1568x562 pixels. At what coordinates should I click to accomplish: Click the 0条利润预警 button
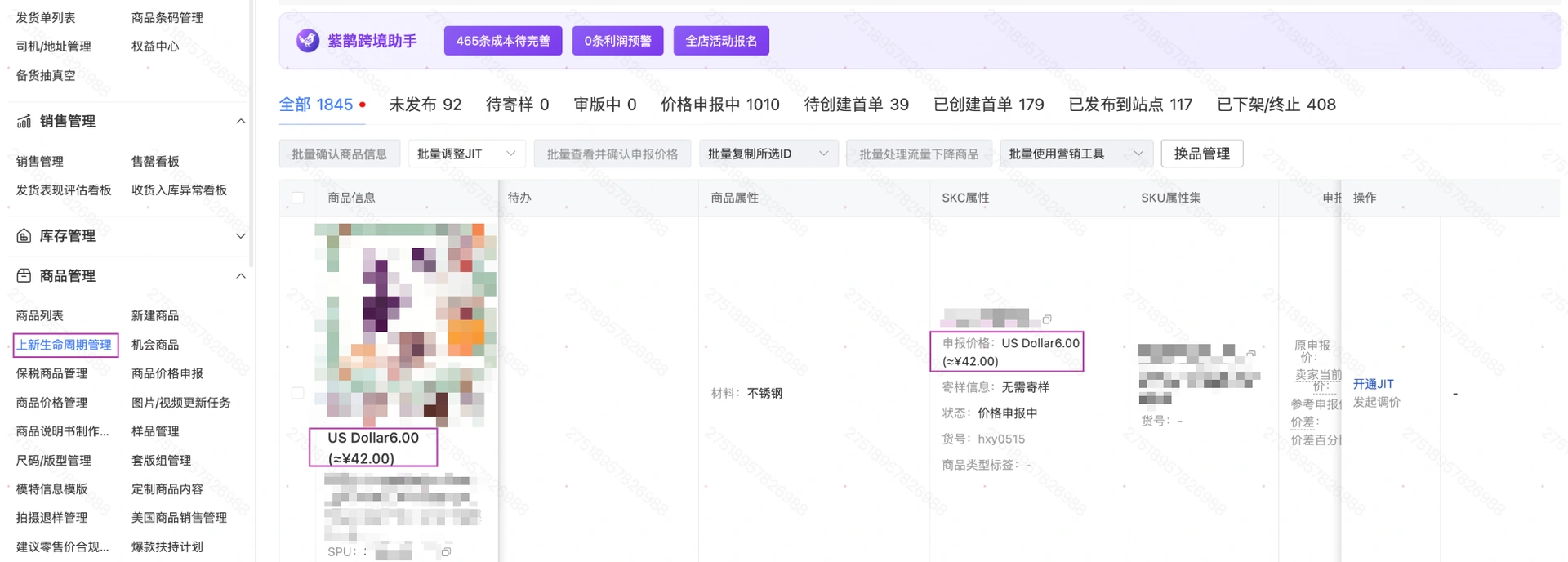[618, 41]
